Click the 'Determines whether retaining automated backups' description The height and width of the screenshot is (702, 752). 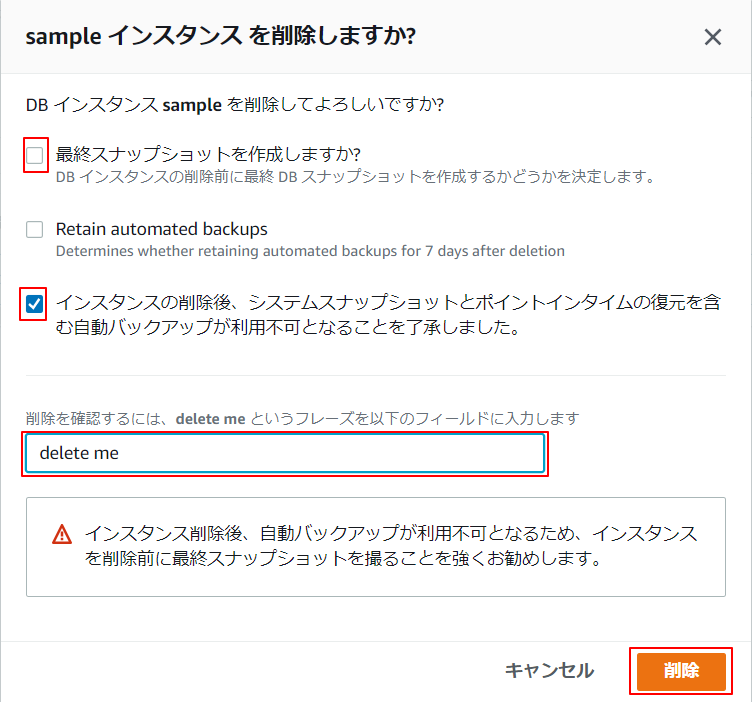[x=310, y=251]
